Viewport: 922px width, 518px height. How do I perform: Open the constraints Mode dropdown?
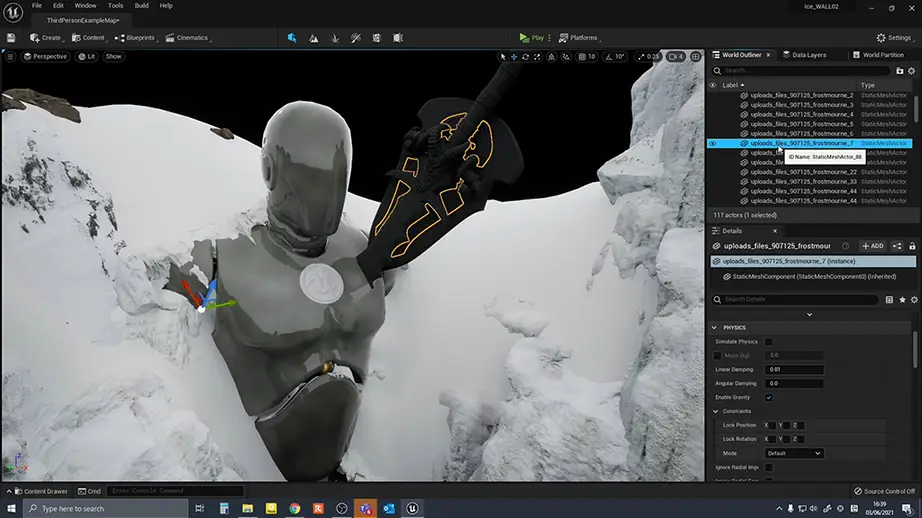(x=794, y=453)
